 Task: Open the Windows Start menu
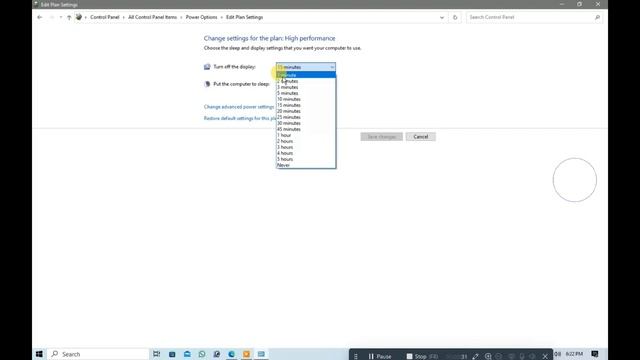pyautogui.click(x=39, y=354)
